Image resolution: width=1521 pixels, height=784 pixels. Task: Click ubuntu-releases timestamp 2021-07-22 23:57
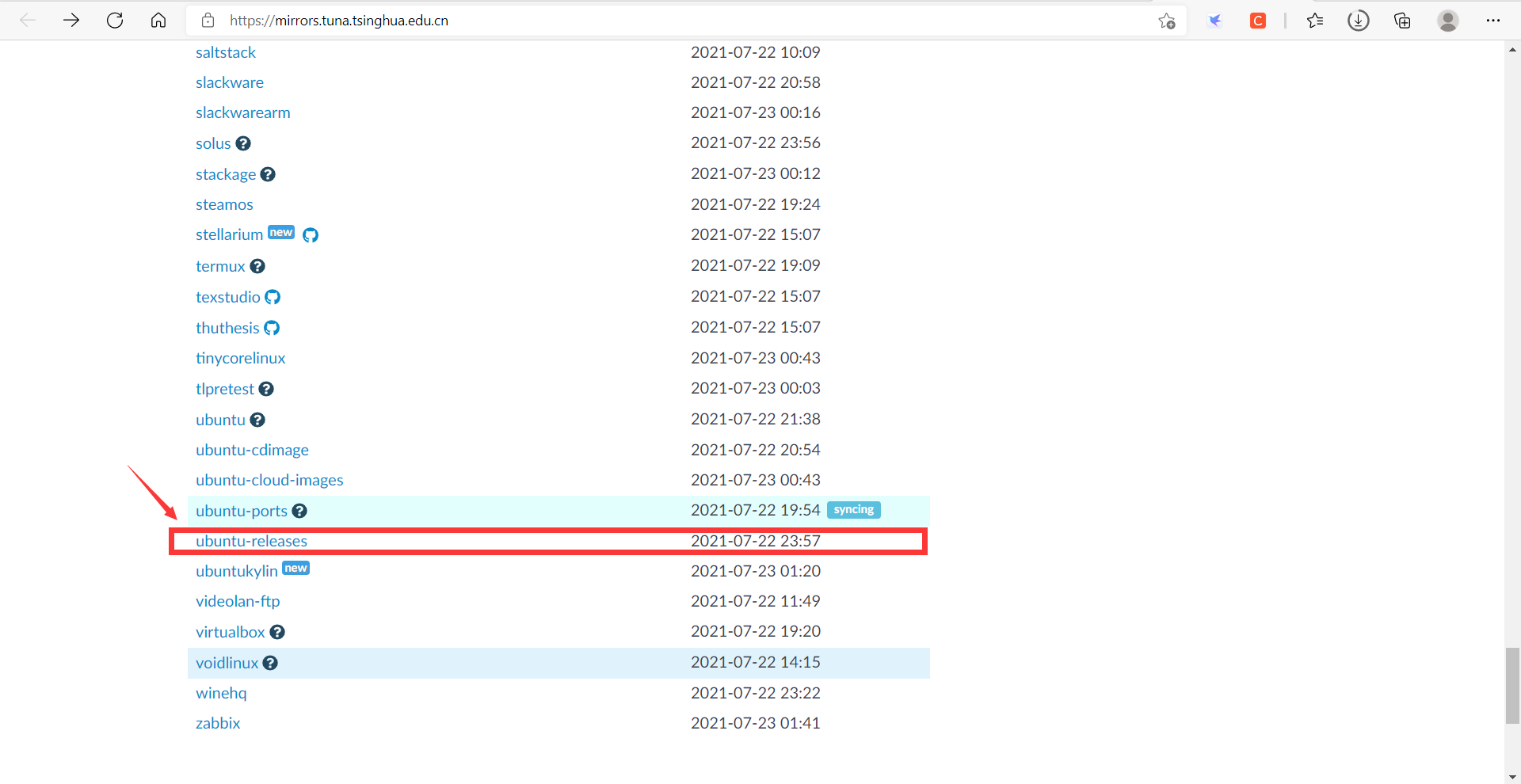tap(756, 541)
